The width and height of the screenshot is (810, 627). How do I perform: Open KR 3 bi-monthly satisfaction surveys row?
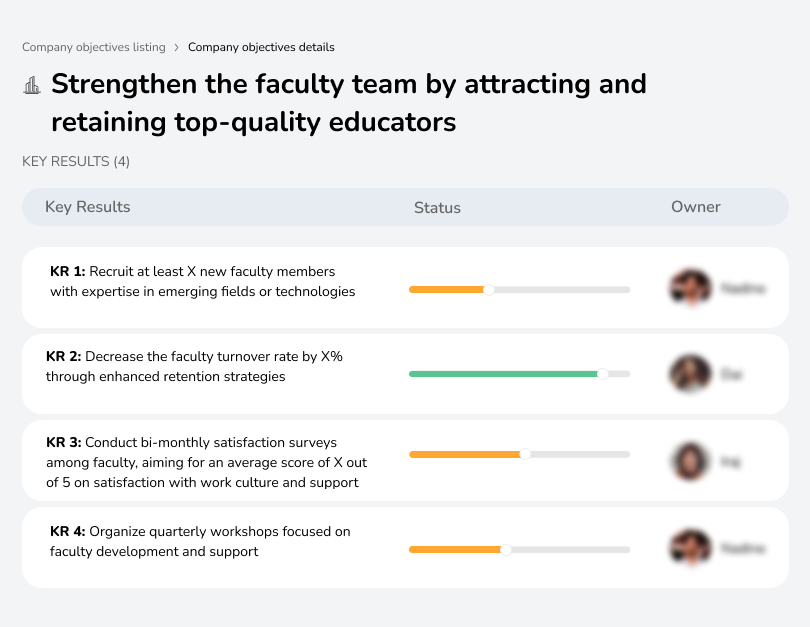(203, 462)
